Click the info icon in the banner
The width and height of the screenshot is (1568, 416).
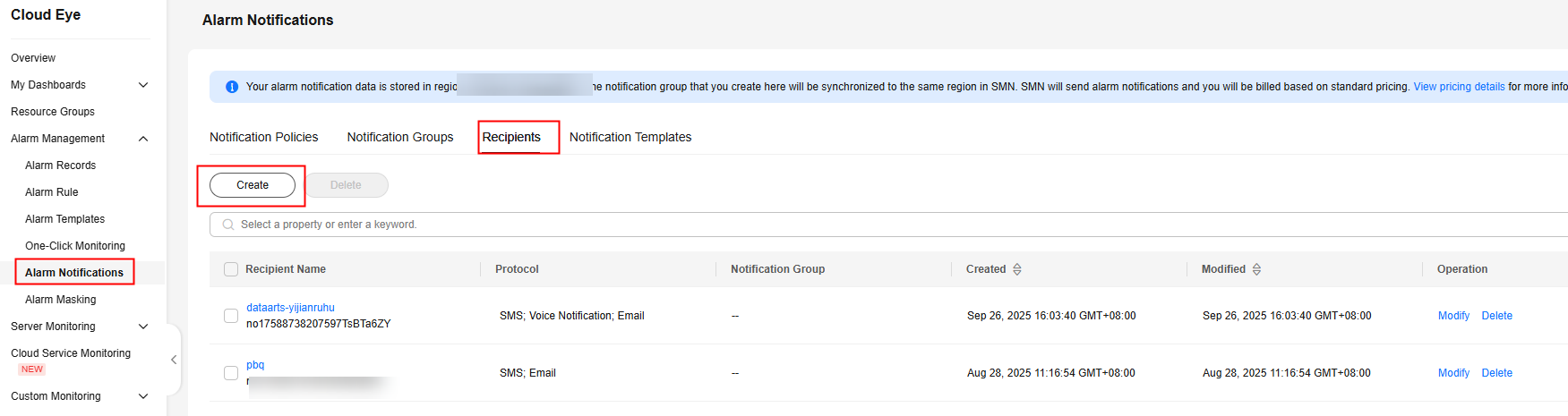coord(232,87)
